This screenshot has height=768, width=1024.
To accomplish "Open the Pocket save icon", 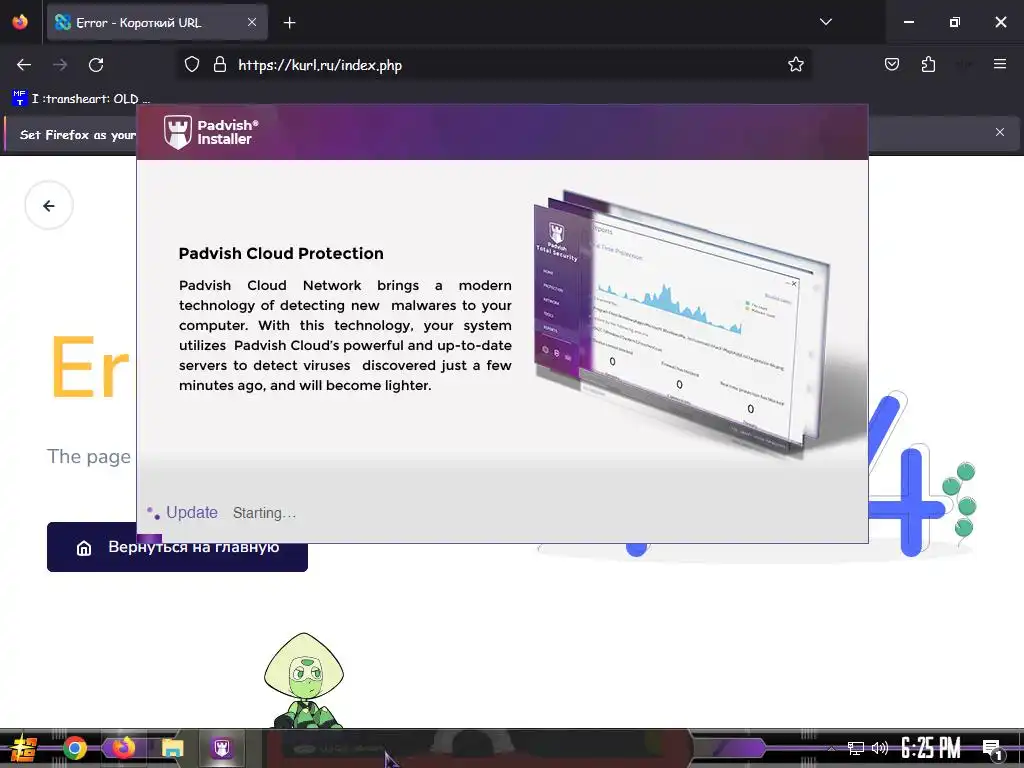I will click(x=891, y=64).
